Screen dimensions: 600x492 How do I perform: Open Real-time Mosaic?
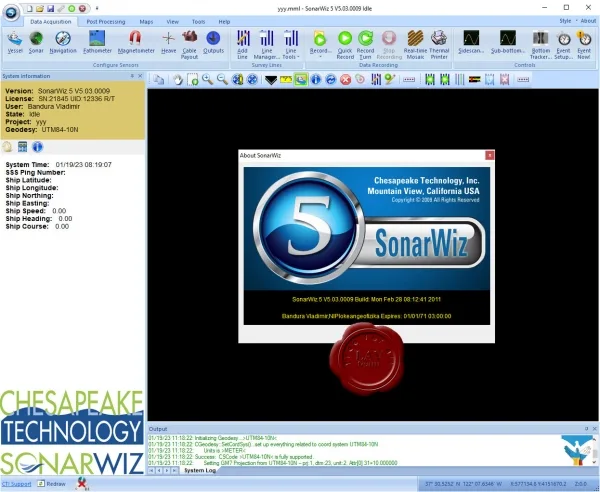click(415, 45)
